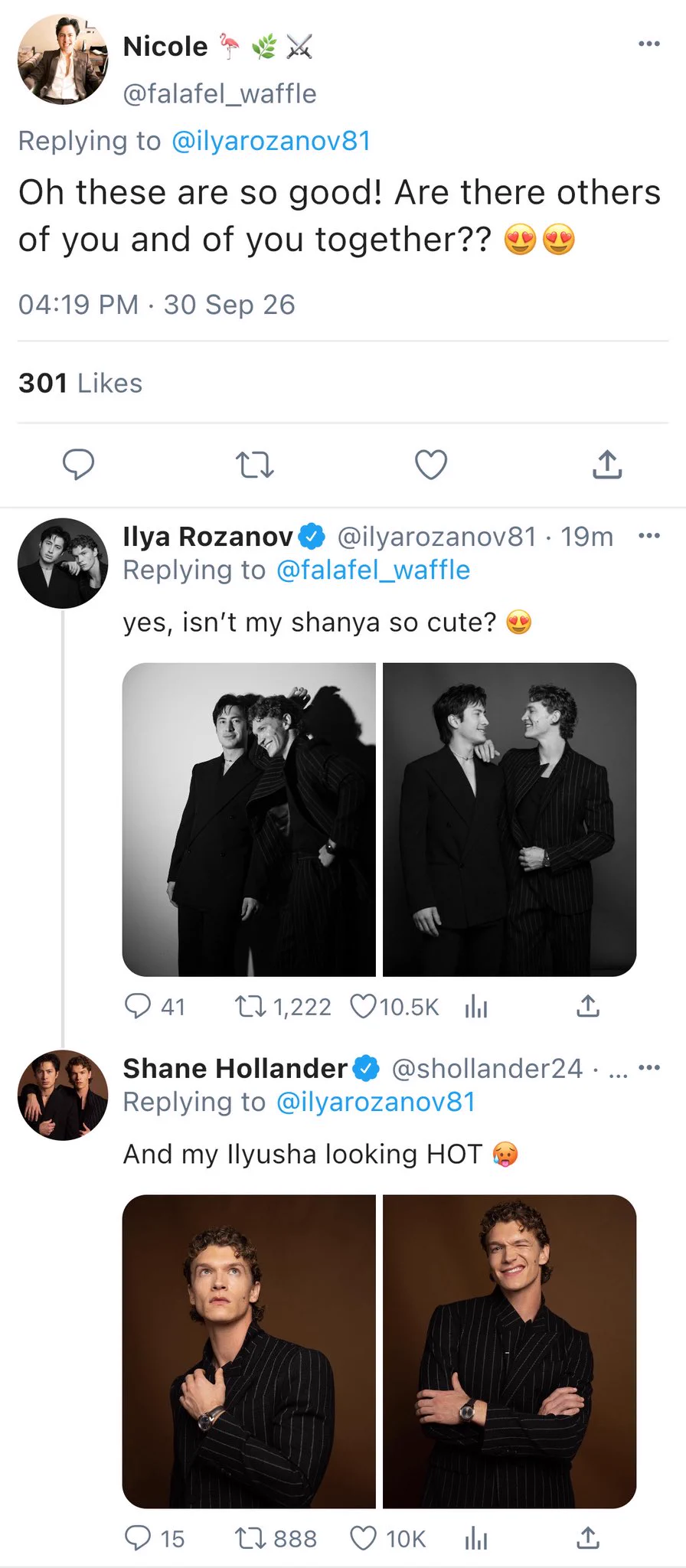Viewport: 686px width, 1568px height.
Task: Share Ilya Rozanov's reply
Action: (587, 1006)
